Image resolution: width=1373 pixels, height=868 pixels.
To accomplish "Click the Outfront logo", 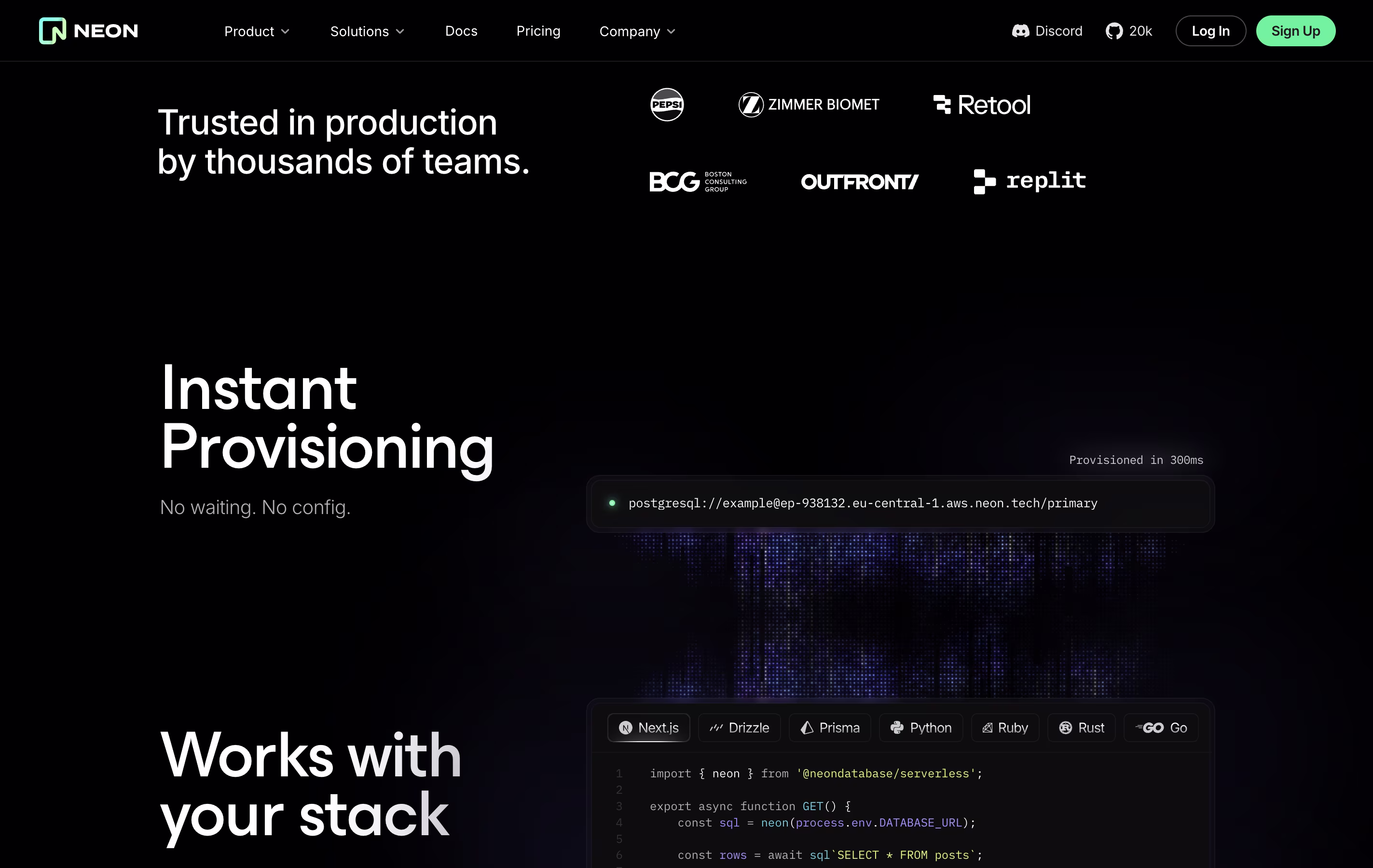I will [x=859, y=181].
